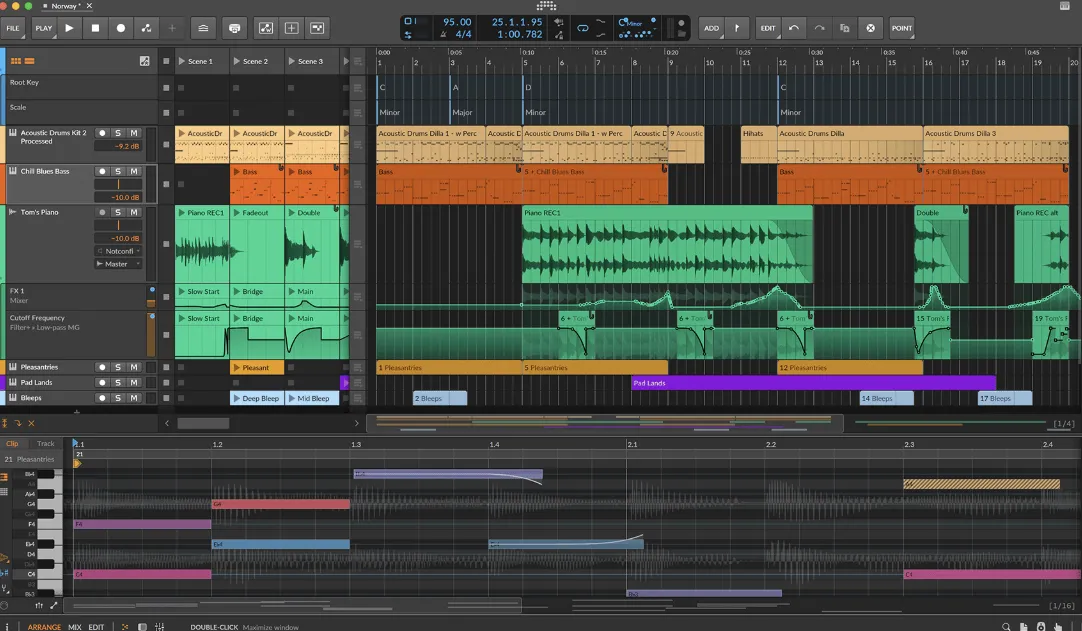Viewport: 1082px width, 631px height.
Task: Switch to the ARRANGE view
Action: tap(44, 627)
